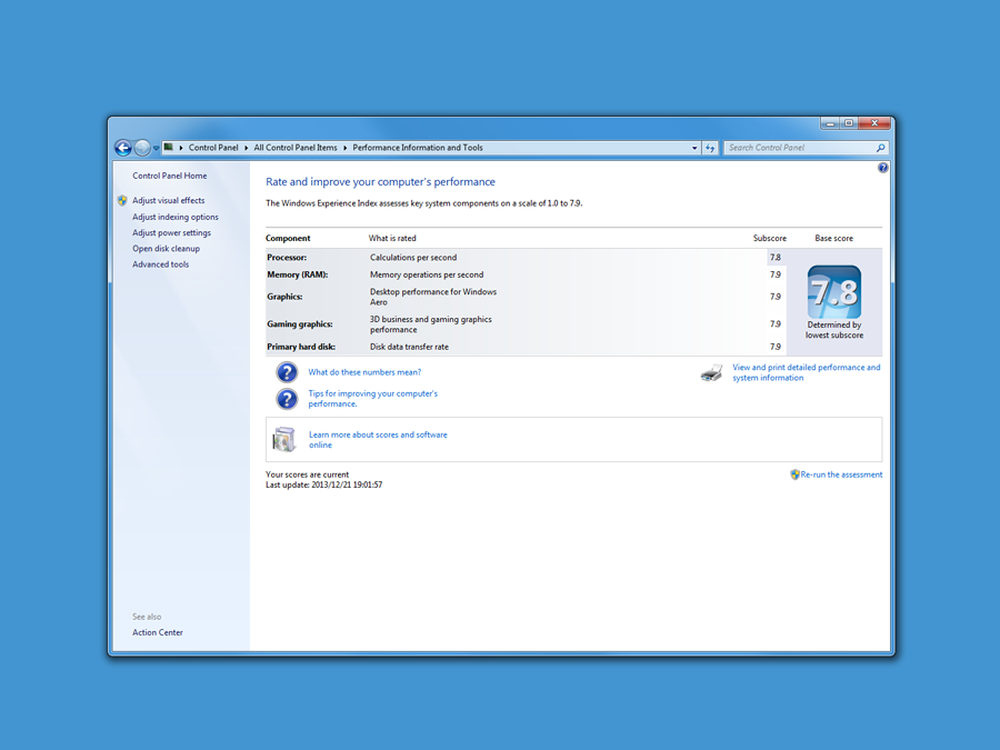Click Disk data transfer rate text
Viewport: 1000px width, 750px height.
[x=409, y=347]
